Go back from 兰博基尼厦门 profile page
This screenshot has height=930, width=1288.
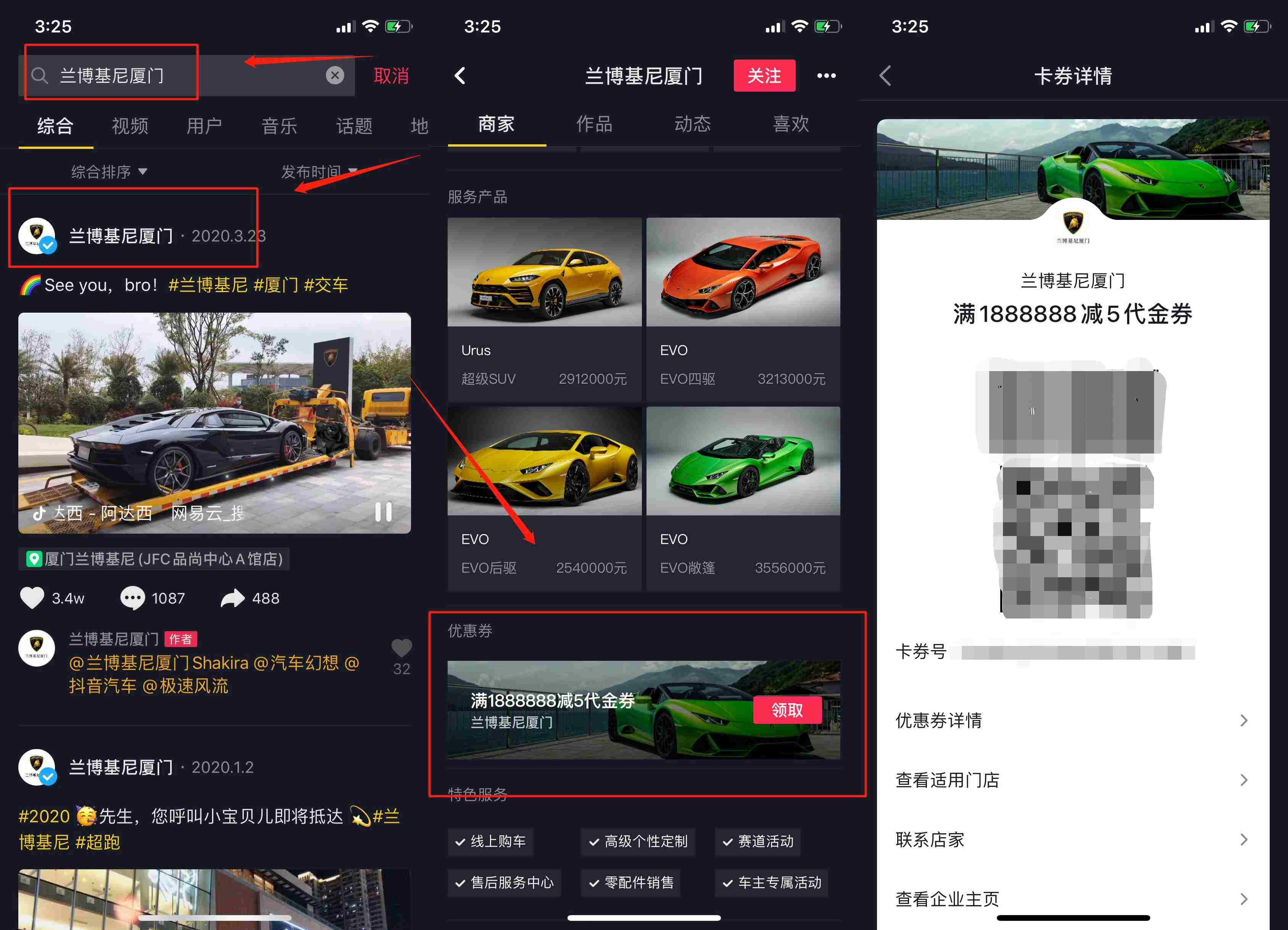point(460,76)
